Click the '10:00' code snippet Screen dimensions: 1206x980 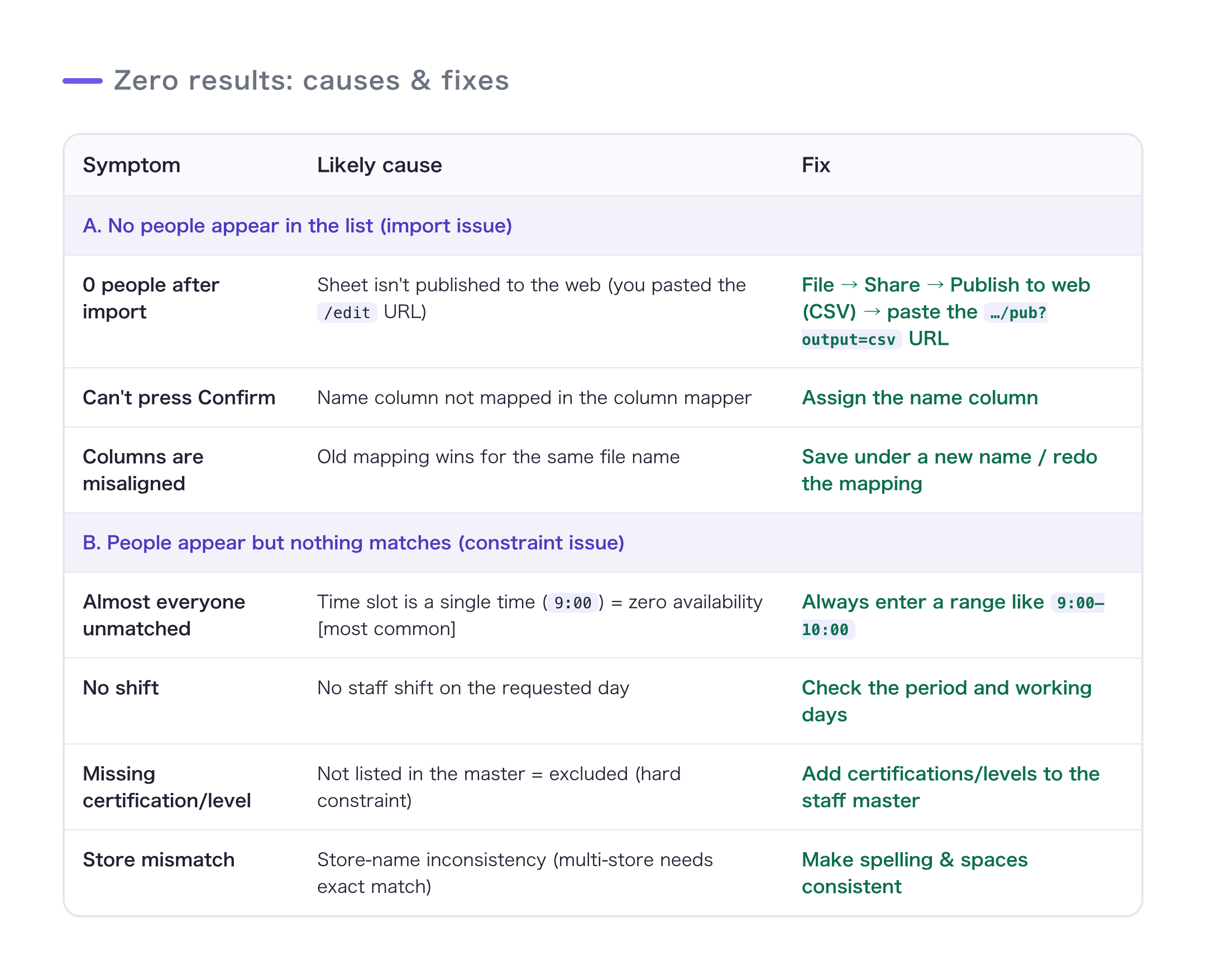coord(827,630)
